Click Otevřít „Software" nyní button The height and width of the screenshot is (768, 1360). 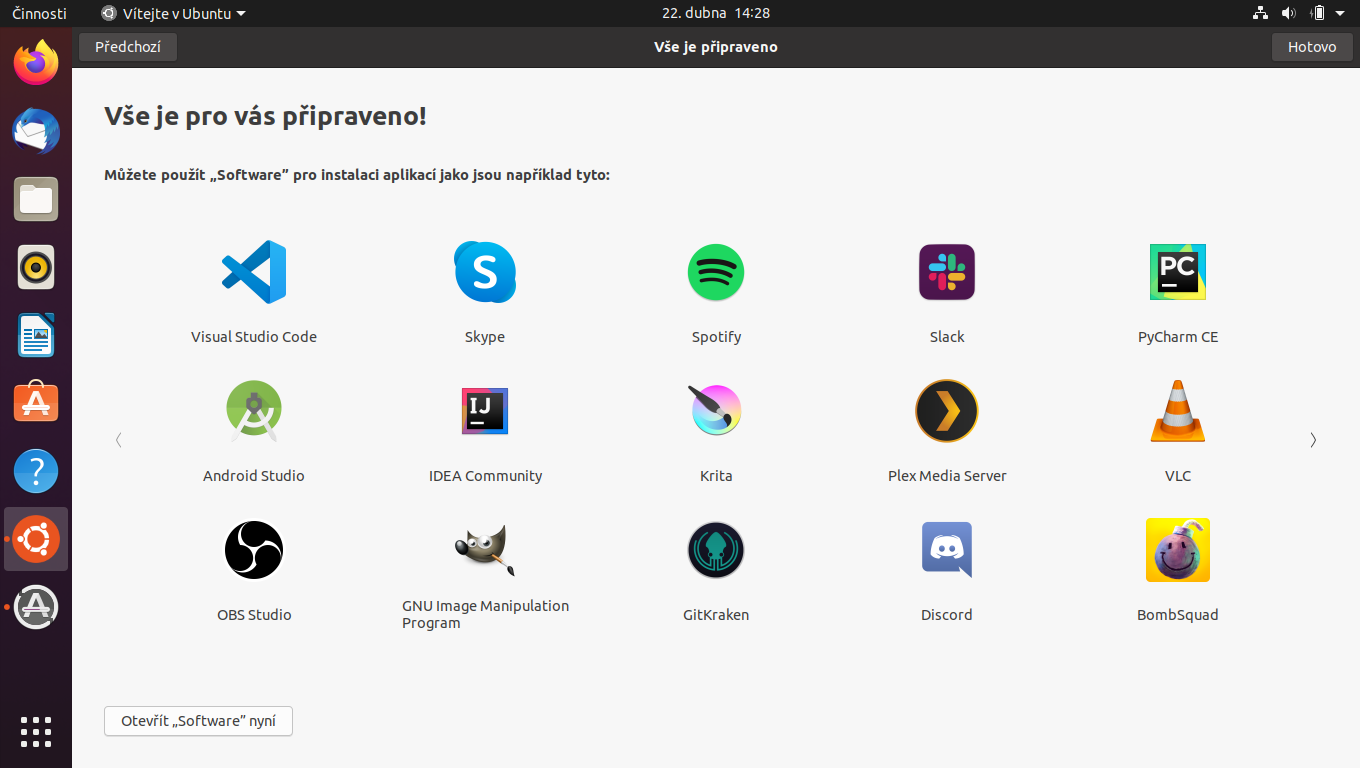(198, 721)
